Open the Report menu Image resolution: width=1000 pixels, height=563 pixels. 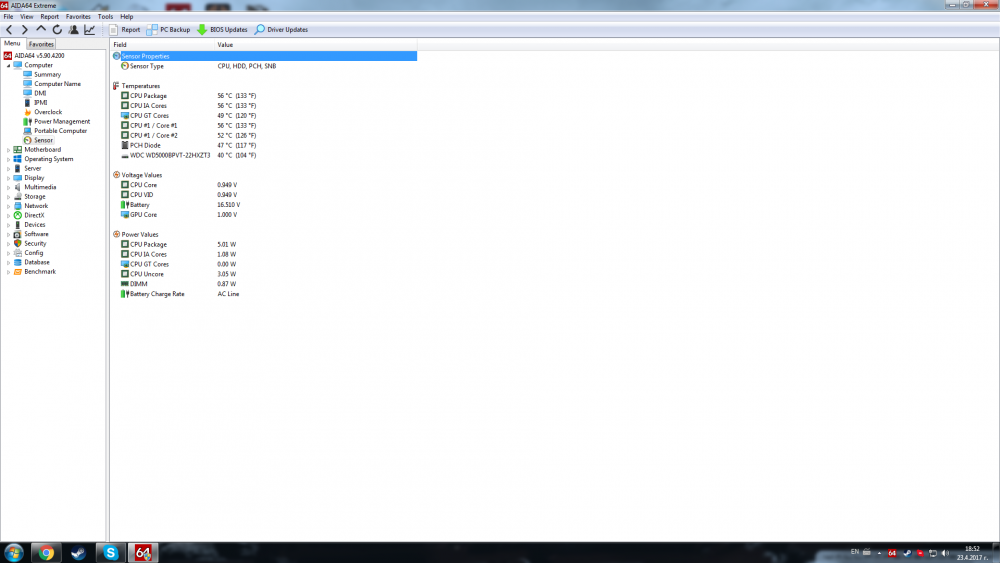(49, 17)
